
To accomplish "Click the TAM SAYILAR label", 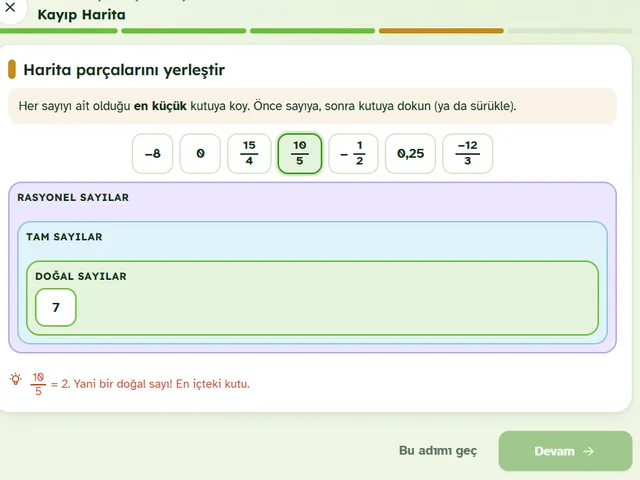I will (64, 237).
